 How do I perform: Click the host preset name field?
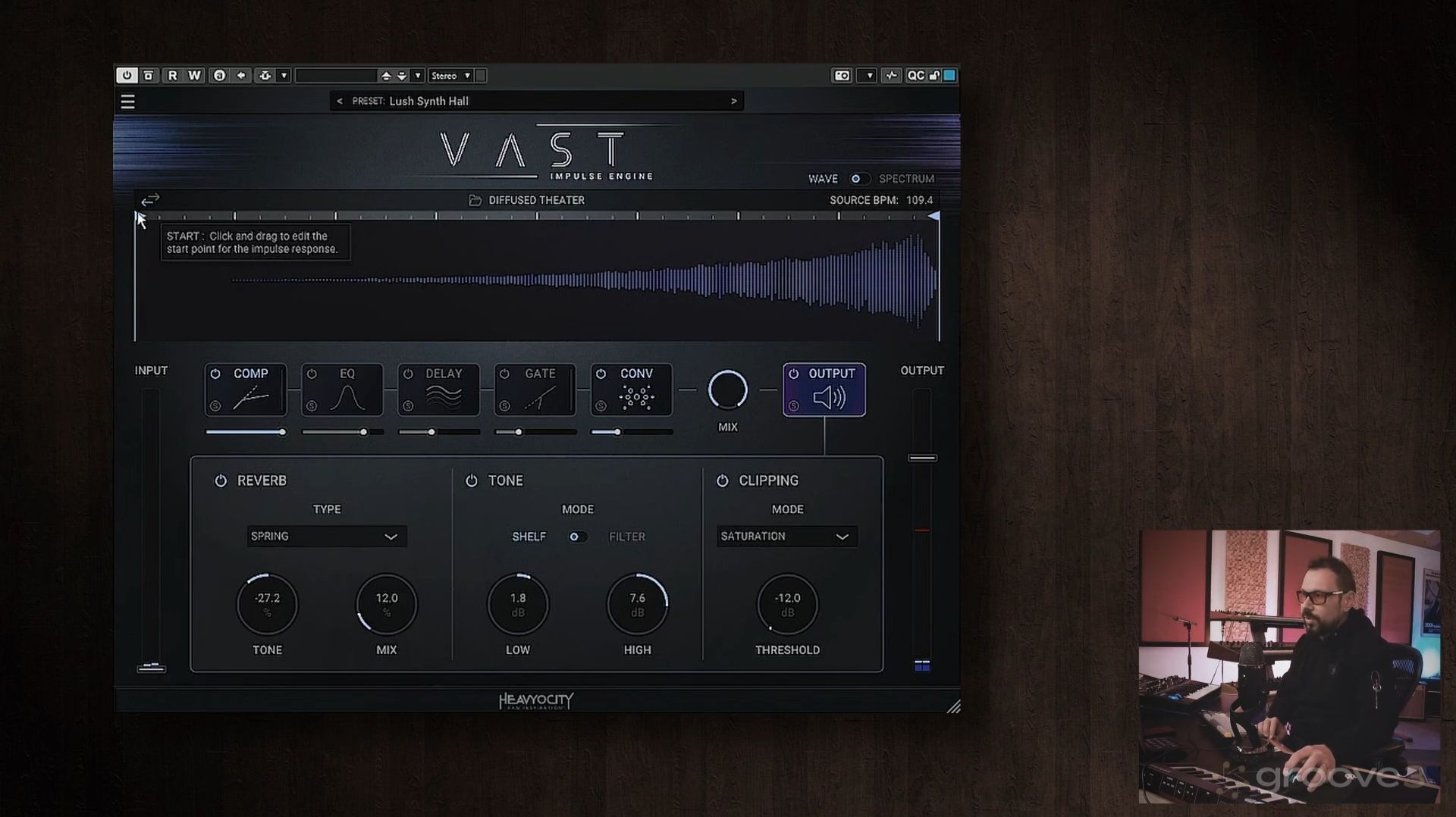point(336,75)
